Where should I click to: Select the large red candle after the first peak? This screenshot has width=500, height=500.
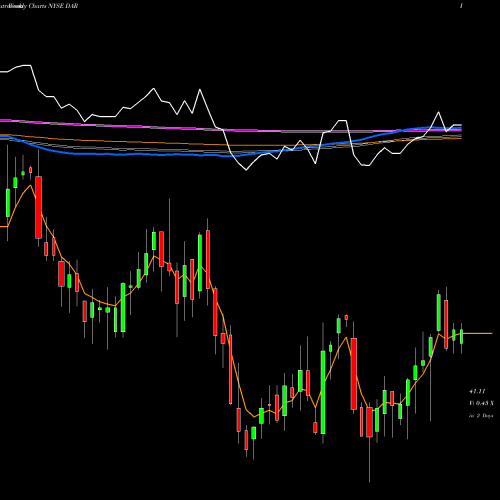[39, 207]
